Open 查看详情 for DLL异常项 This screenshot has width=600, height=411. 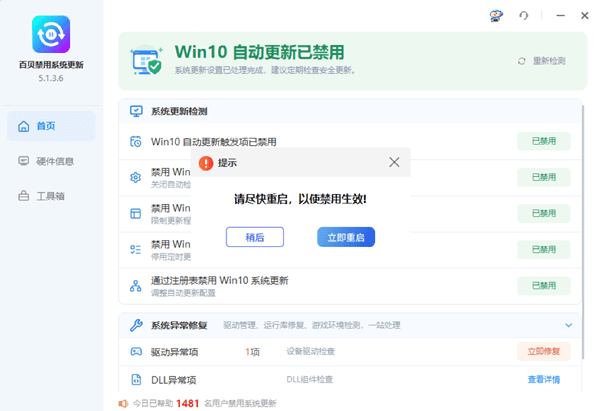coord(544,379)
